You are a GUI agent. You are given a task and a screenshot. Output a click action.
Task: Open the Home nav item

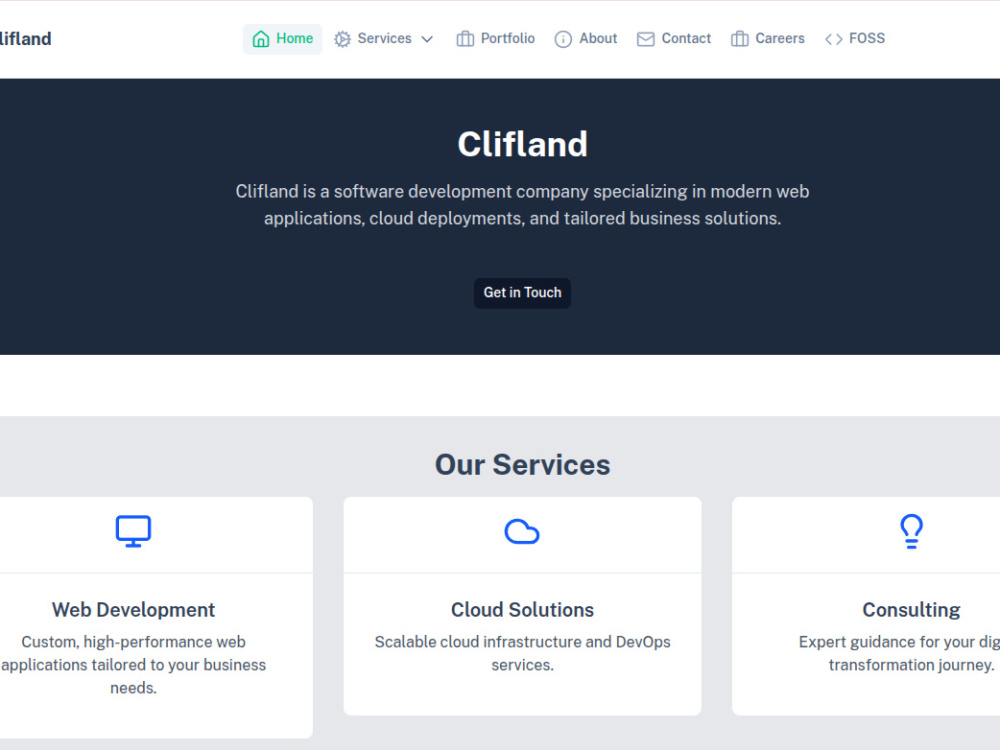click(283, 39)
